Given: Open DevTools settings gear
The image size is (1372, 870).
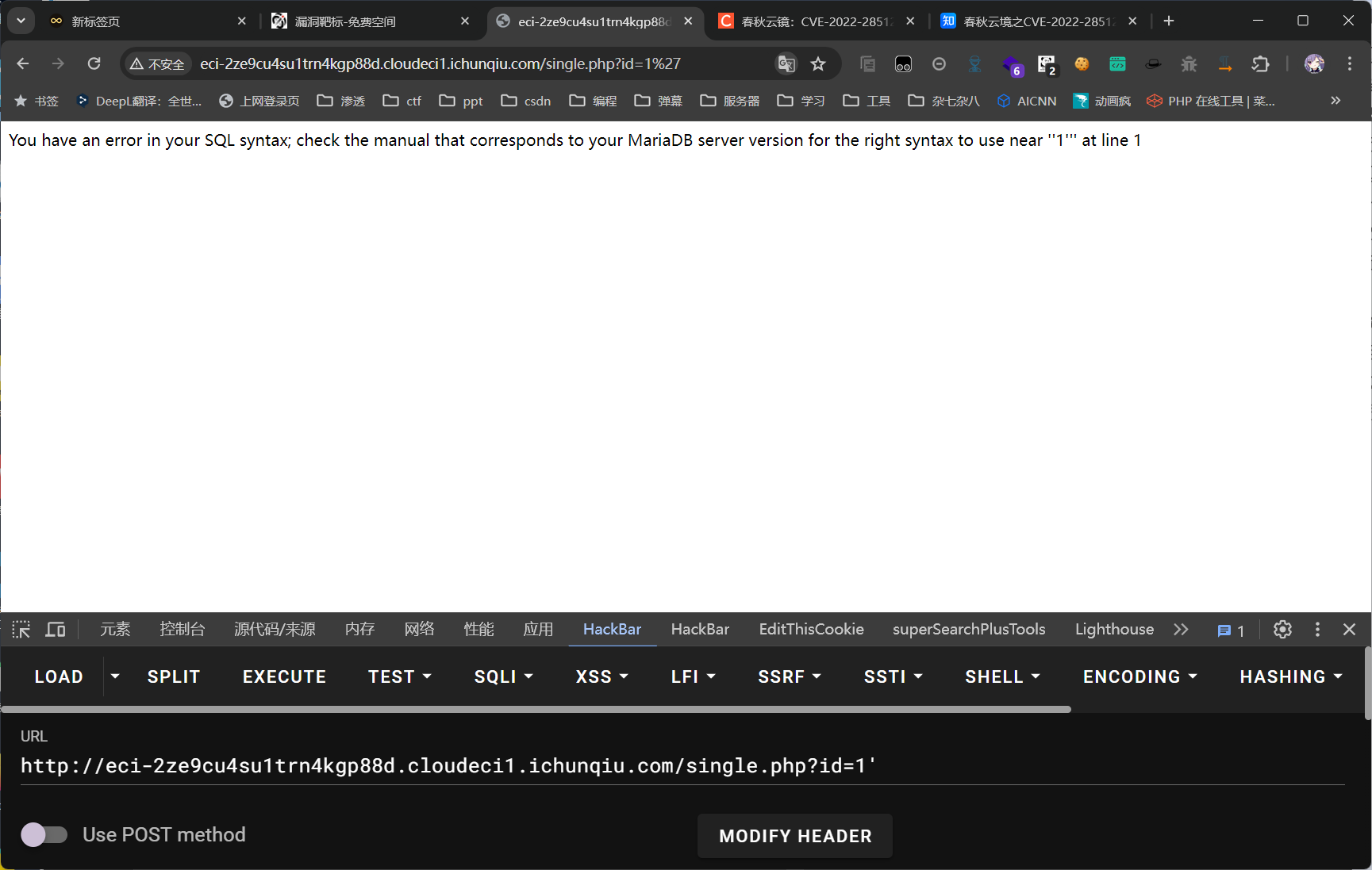Looking at the screenshot, I should [1282, 630].
